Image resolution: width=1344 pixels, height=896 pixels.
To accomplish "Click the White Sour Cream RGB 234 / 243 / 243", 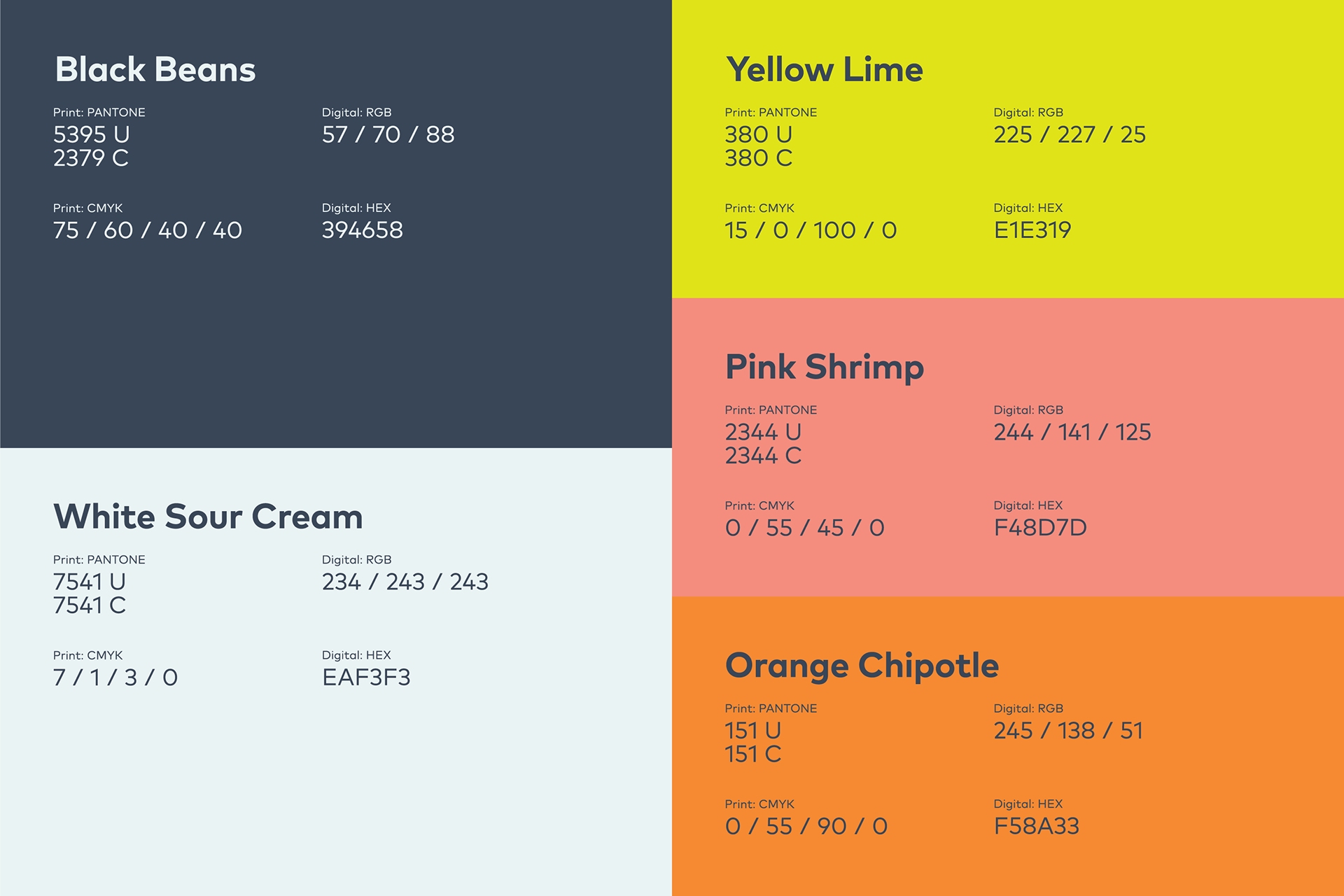I will click(405, 582).
